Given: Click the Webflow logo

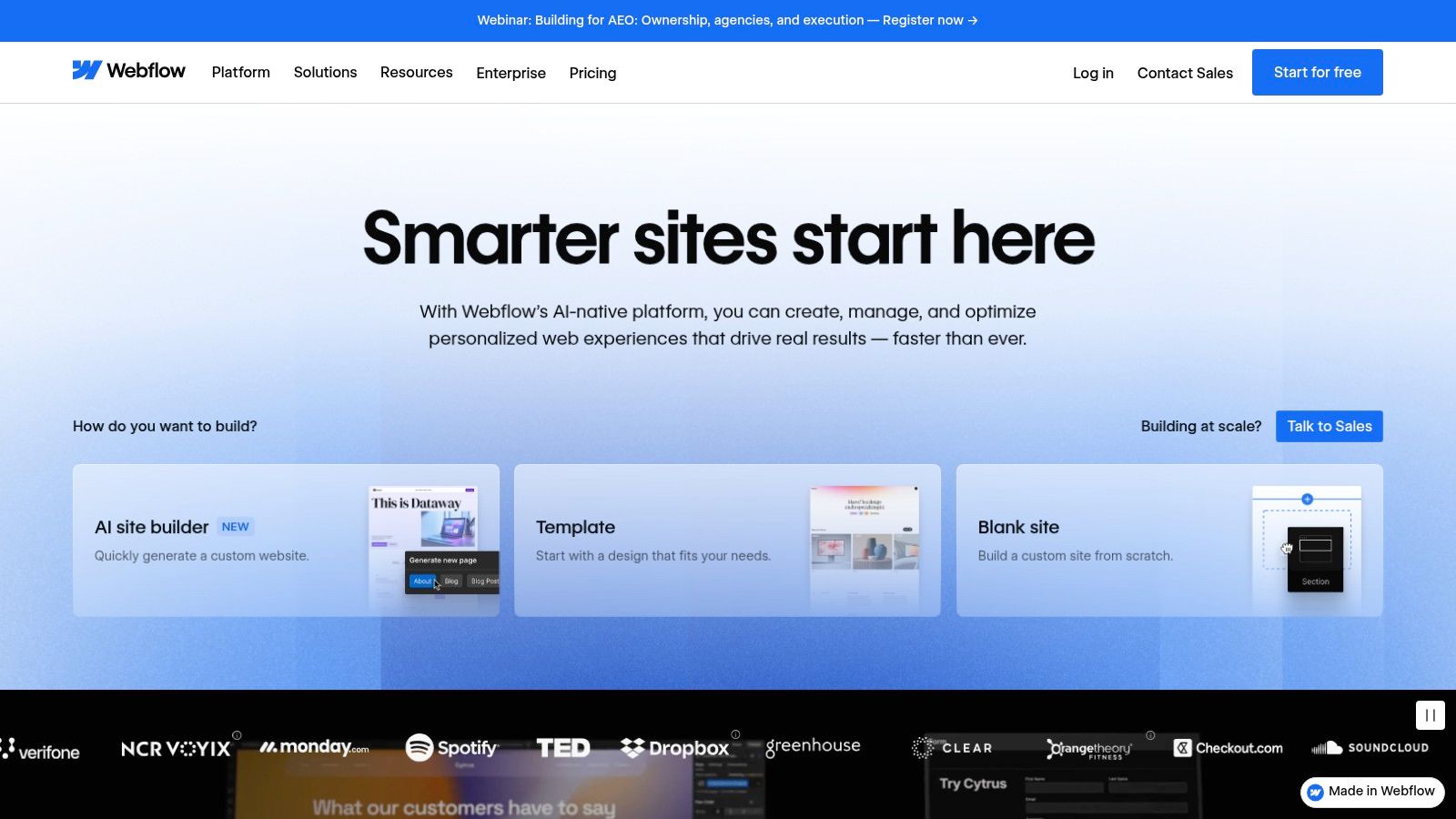Looking at the screenshot, I should click(x=129, y=71).
